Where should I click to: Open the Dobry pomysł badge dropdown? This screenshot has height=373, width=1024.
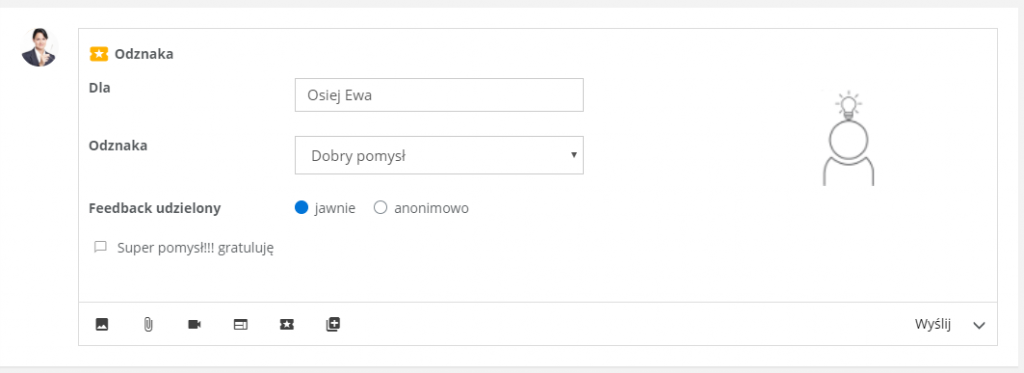tap(439, 155)
